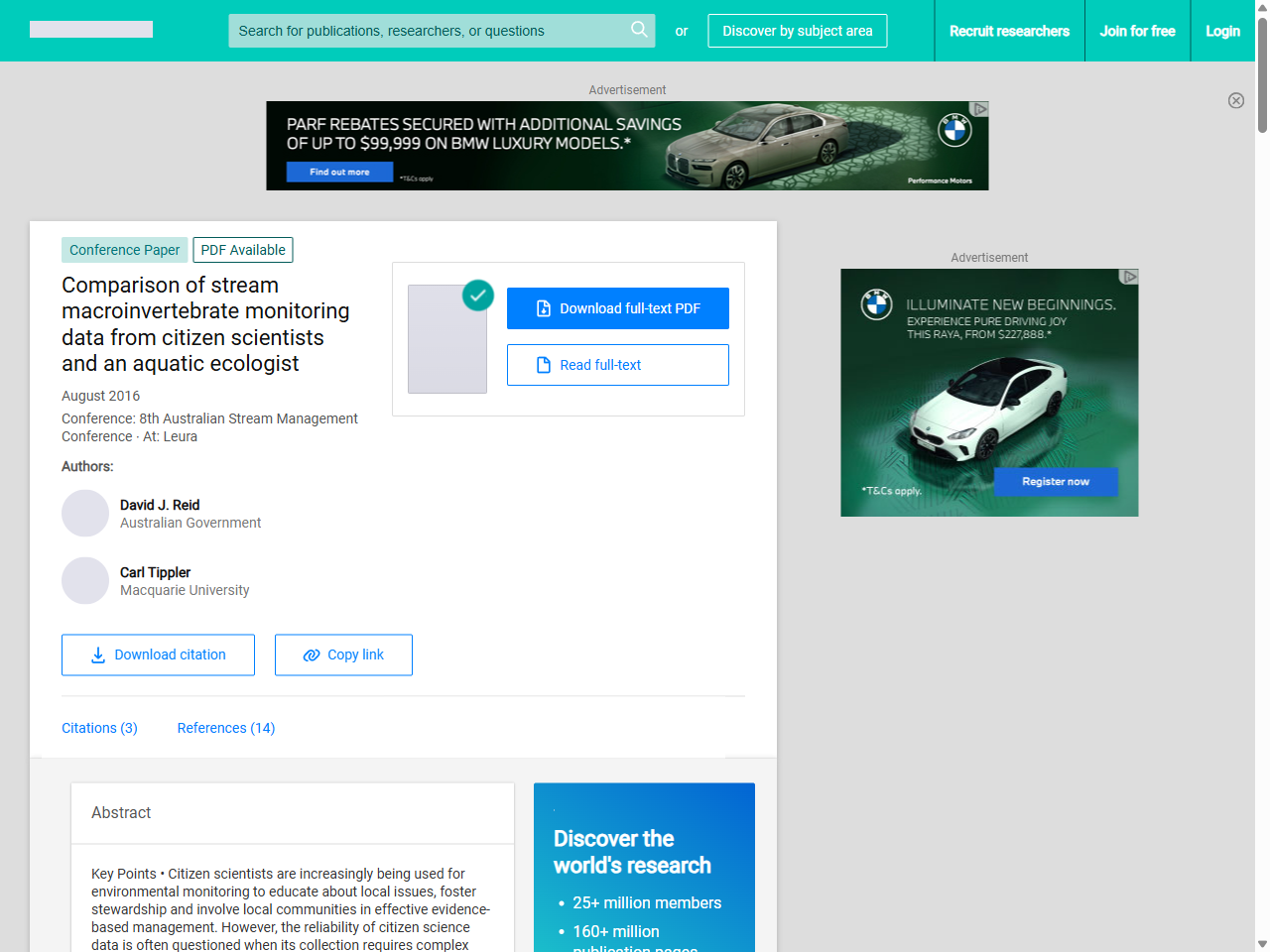Open Carl Tippler's avatar
This screenshot has width=1270, height=952.
point(85,581)
